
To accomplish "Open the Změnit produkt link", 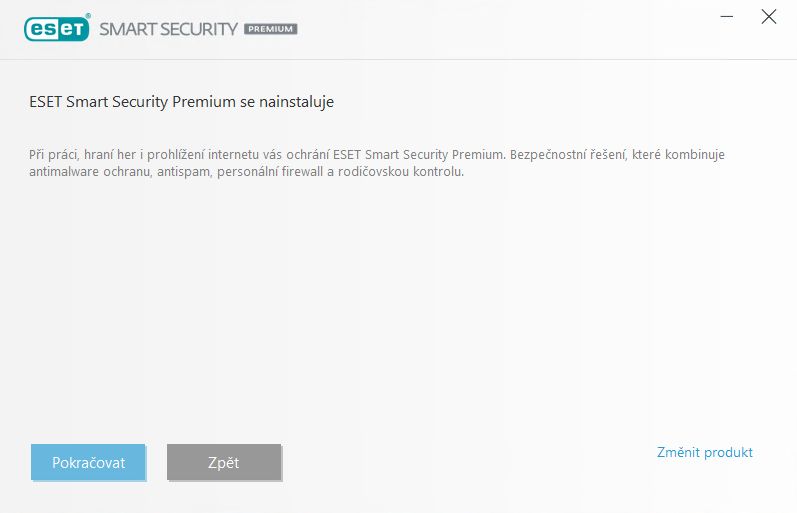I will tap(704, 452).
